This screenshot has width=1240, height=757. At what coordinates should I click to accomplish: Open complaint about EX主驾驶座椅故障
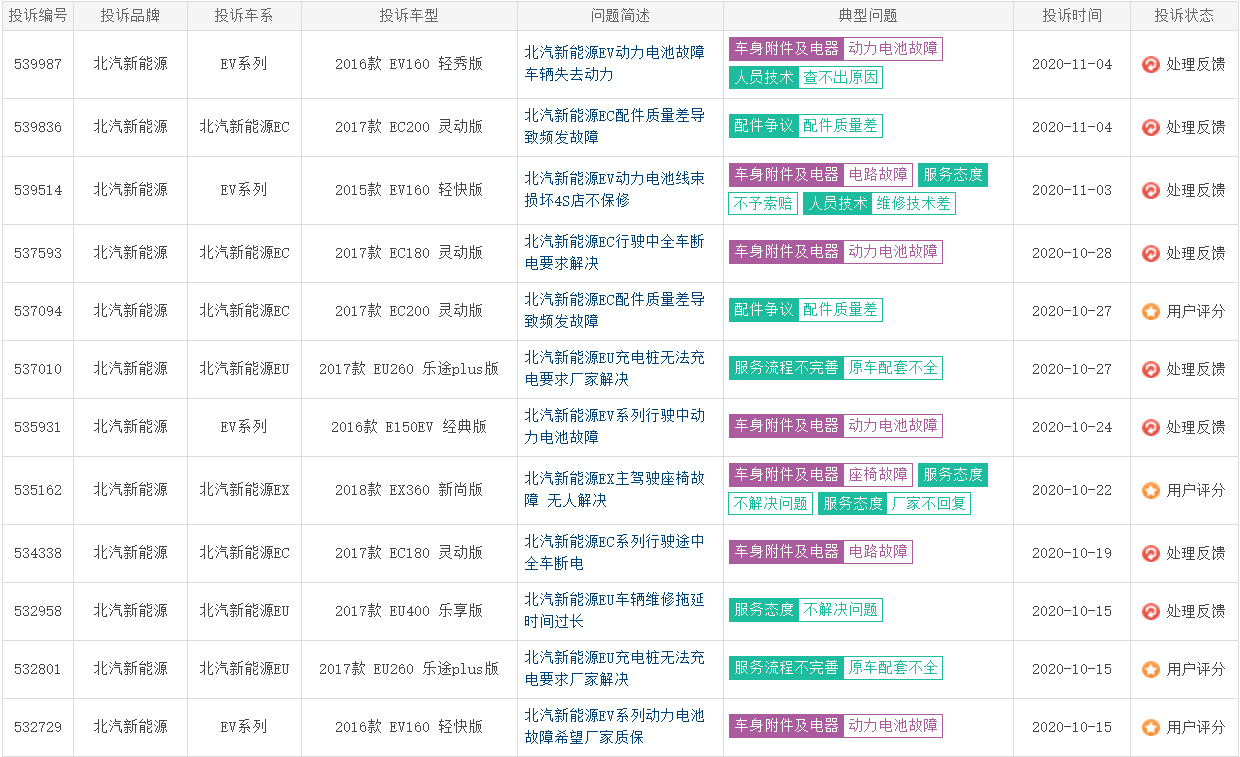tap(614, 489)
